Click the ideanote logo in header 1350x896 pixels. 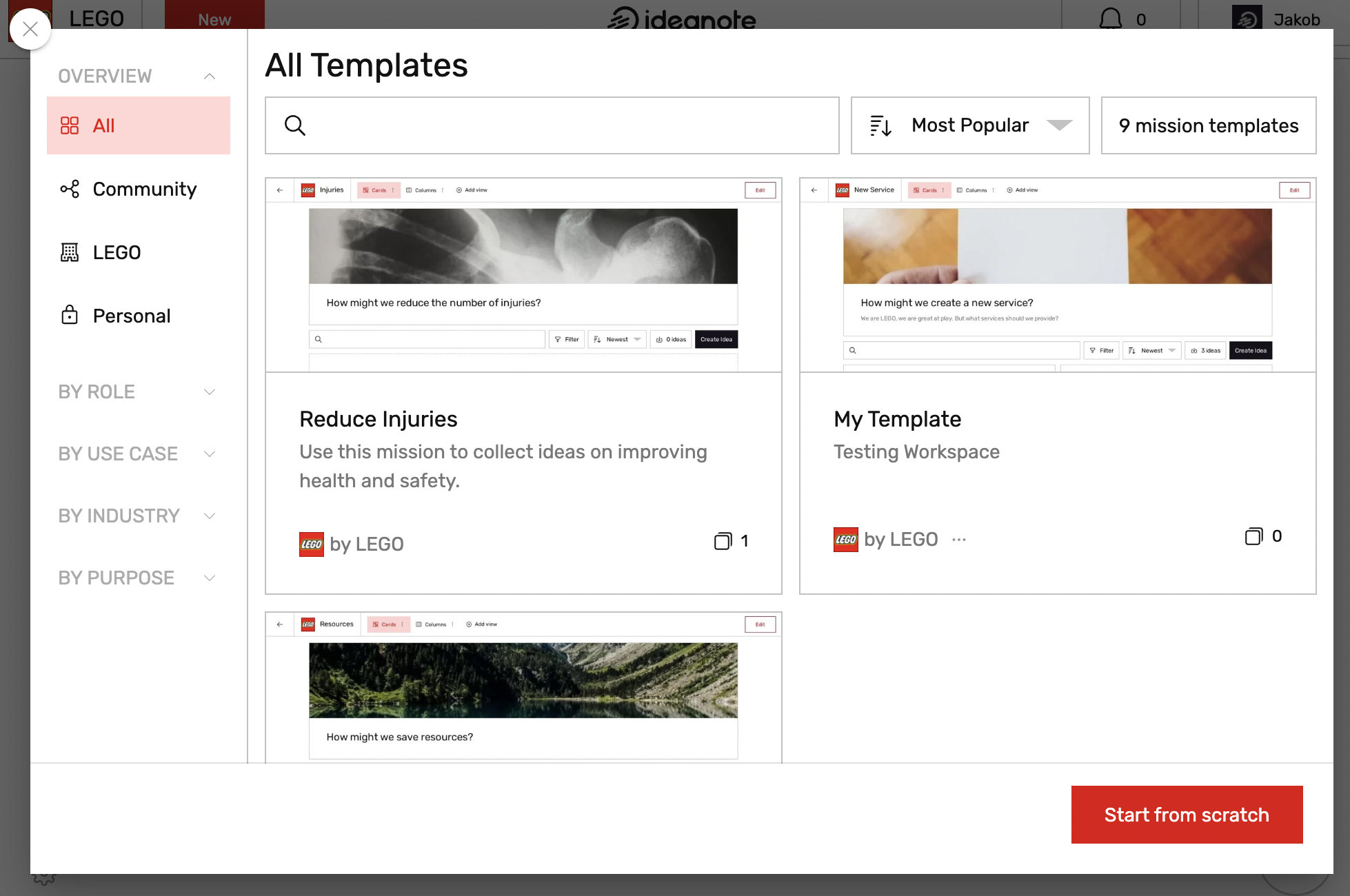pos(682,18)
